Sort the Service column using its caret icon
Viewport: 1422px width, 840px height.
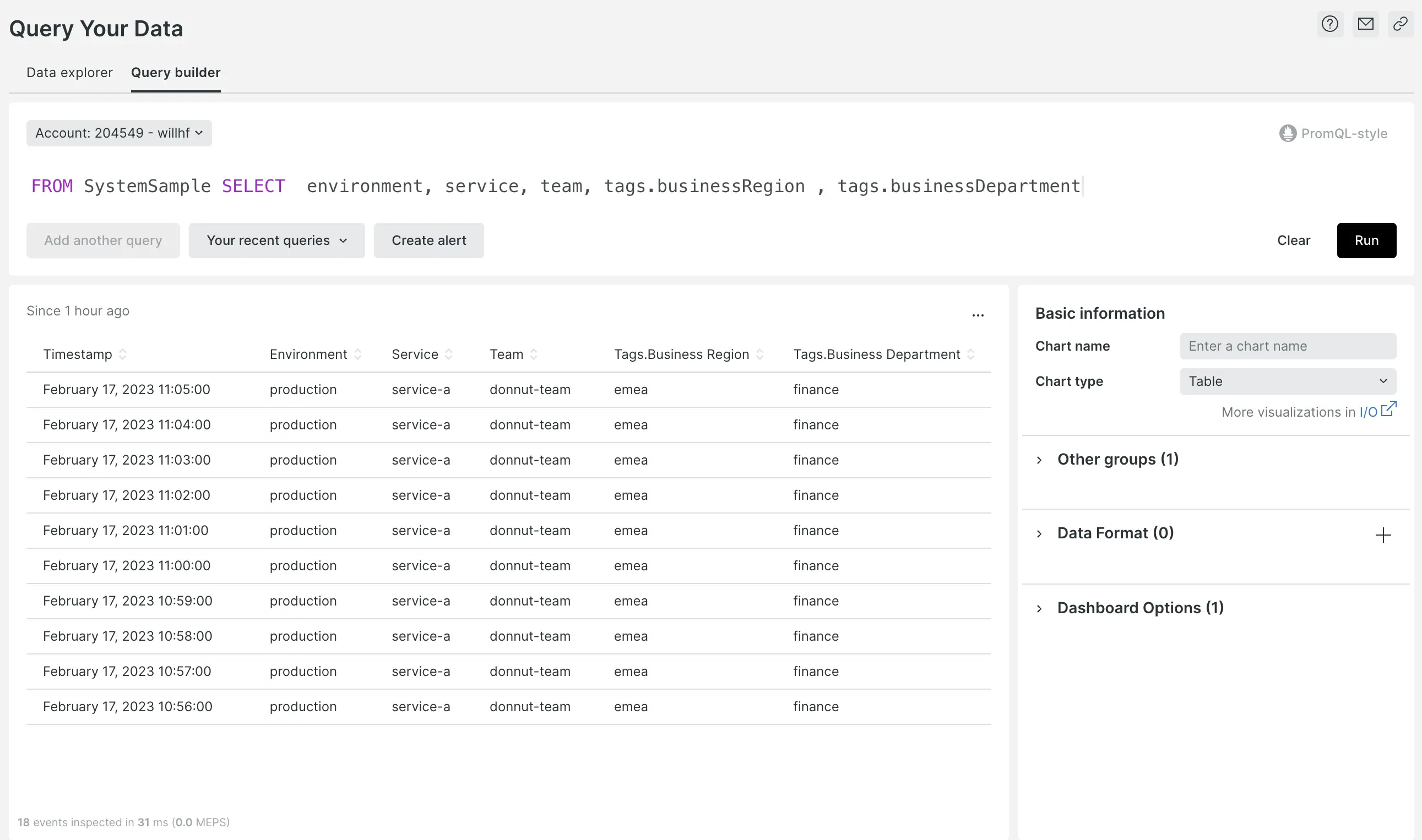pos(448,354)
